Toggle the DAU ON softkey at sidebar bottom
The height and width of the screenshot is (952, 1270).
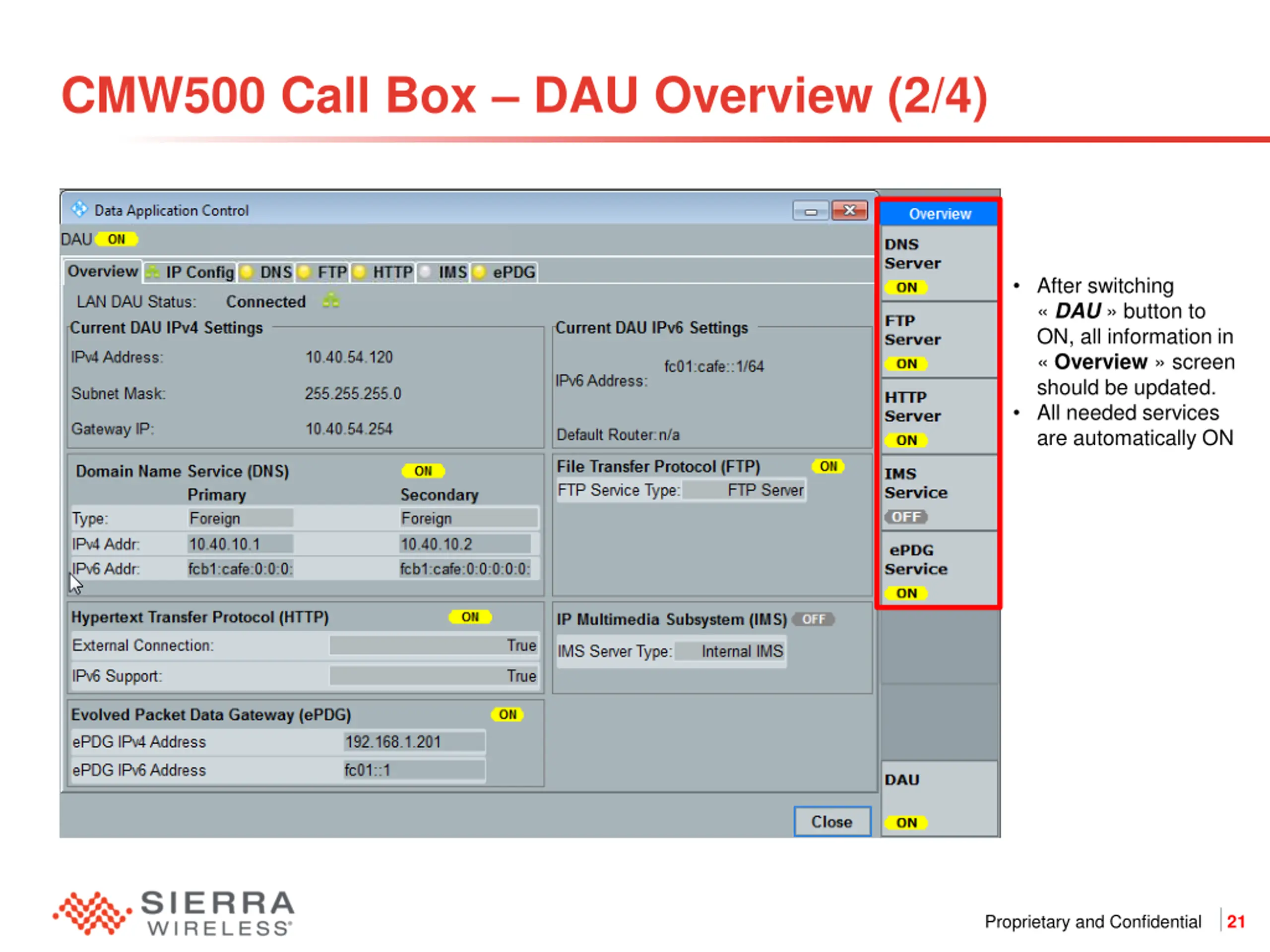point(939,799)
